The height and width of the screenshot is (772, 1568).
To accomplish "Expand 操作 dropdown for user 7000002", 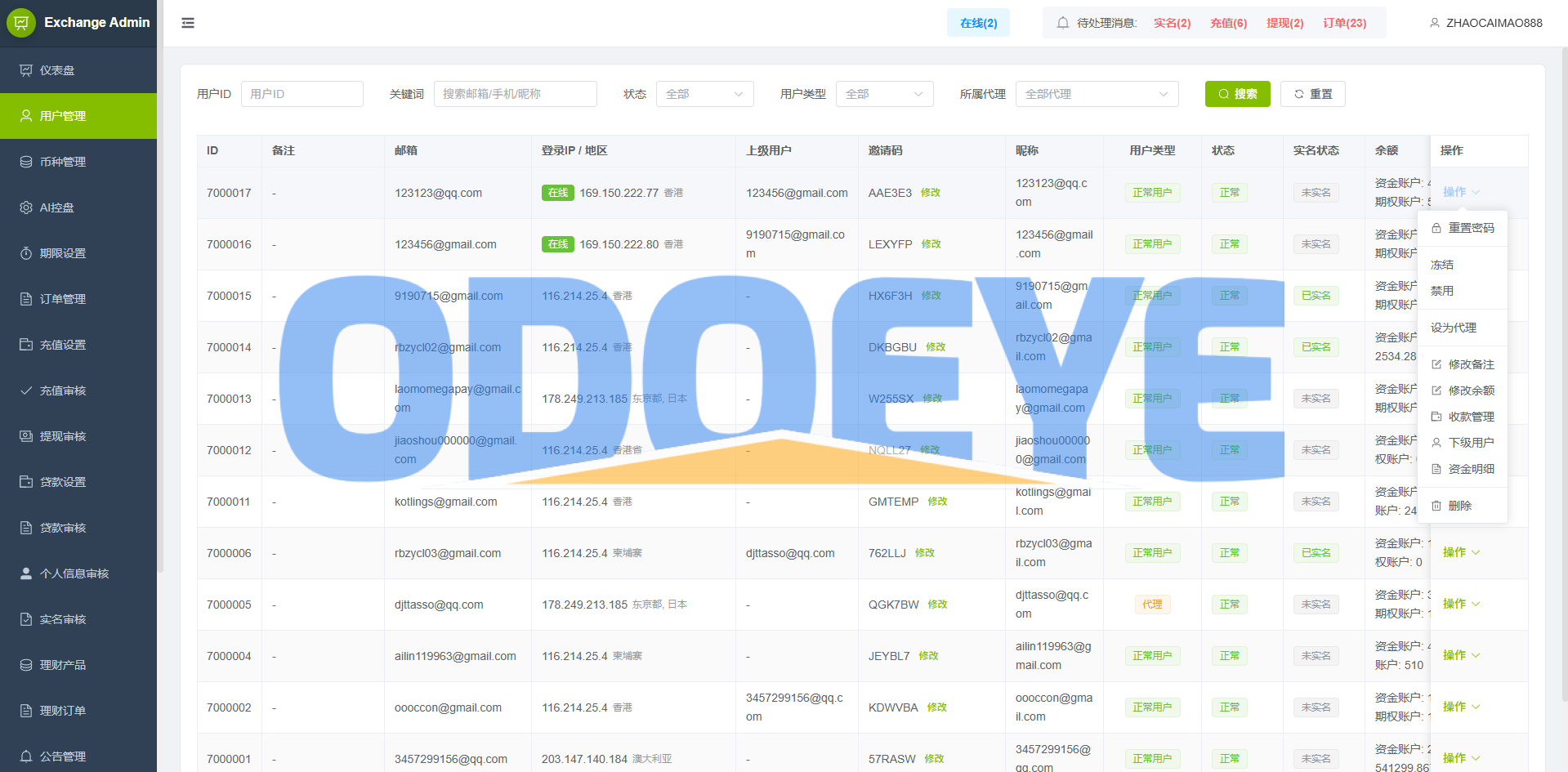I will (1461, 707).
